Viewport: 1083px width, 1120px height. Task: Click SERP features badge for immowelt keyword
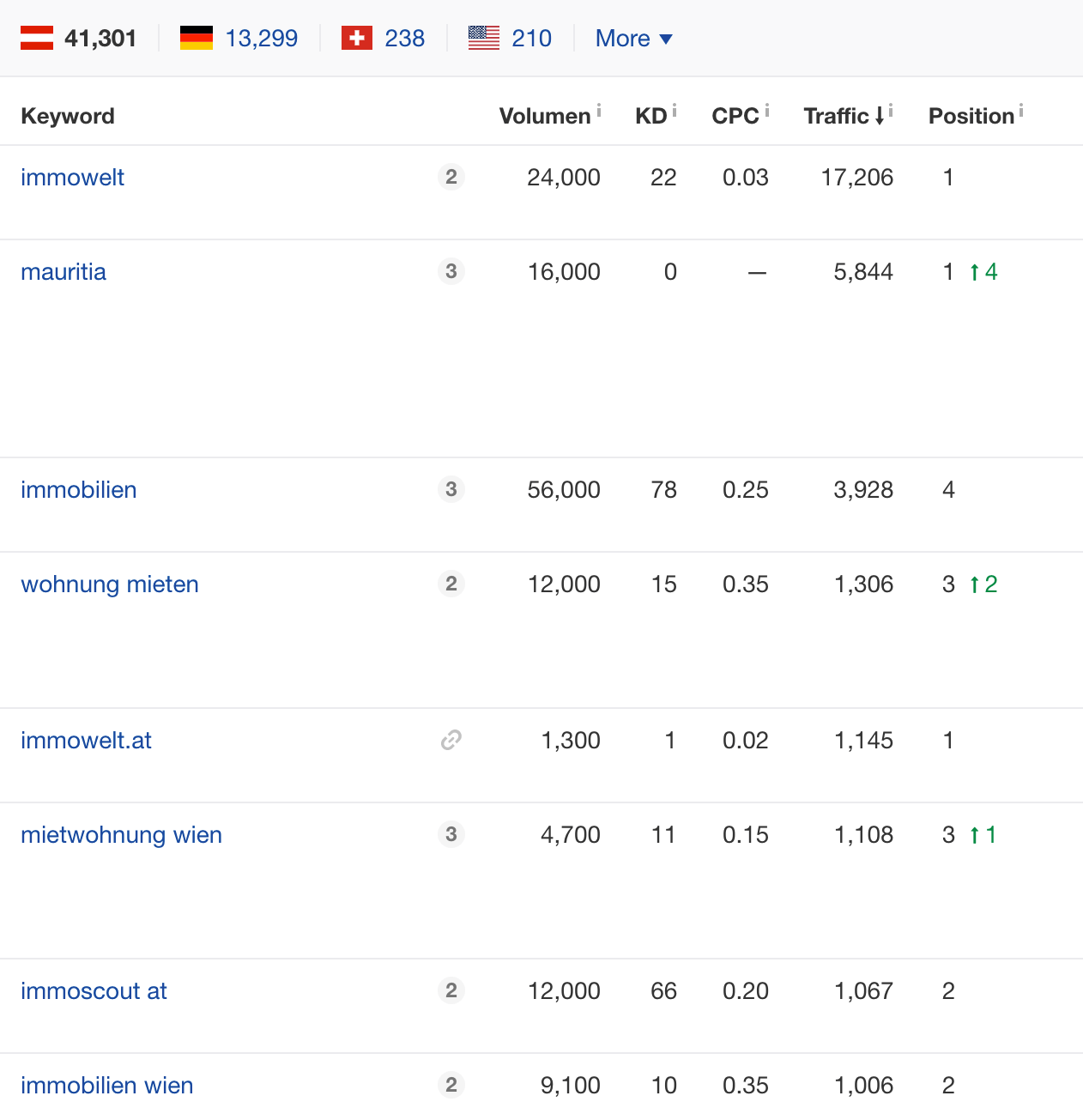(x=451, y=177)
